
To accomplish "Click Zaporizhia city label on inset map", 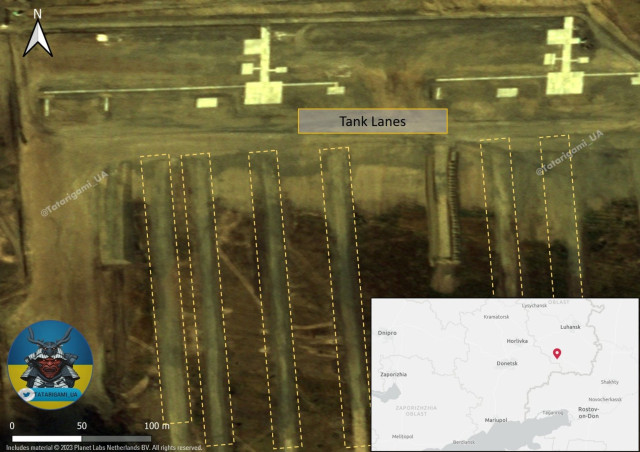I will tap(392, 374).
